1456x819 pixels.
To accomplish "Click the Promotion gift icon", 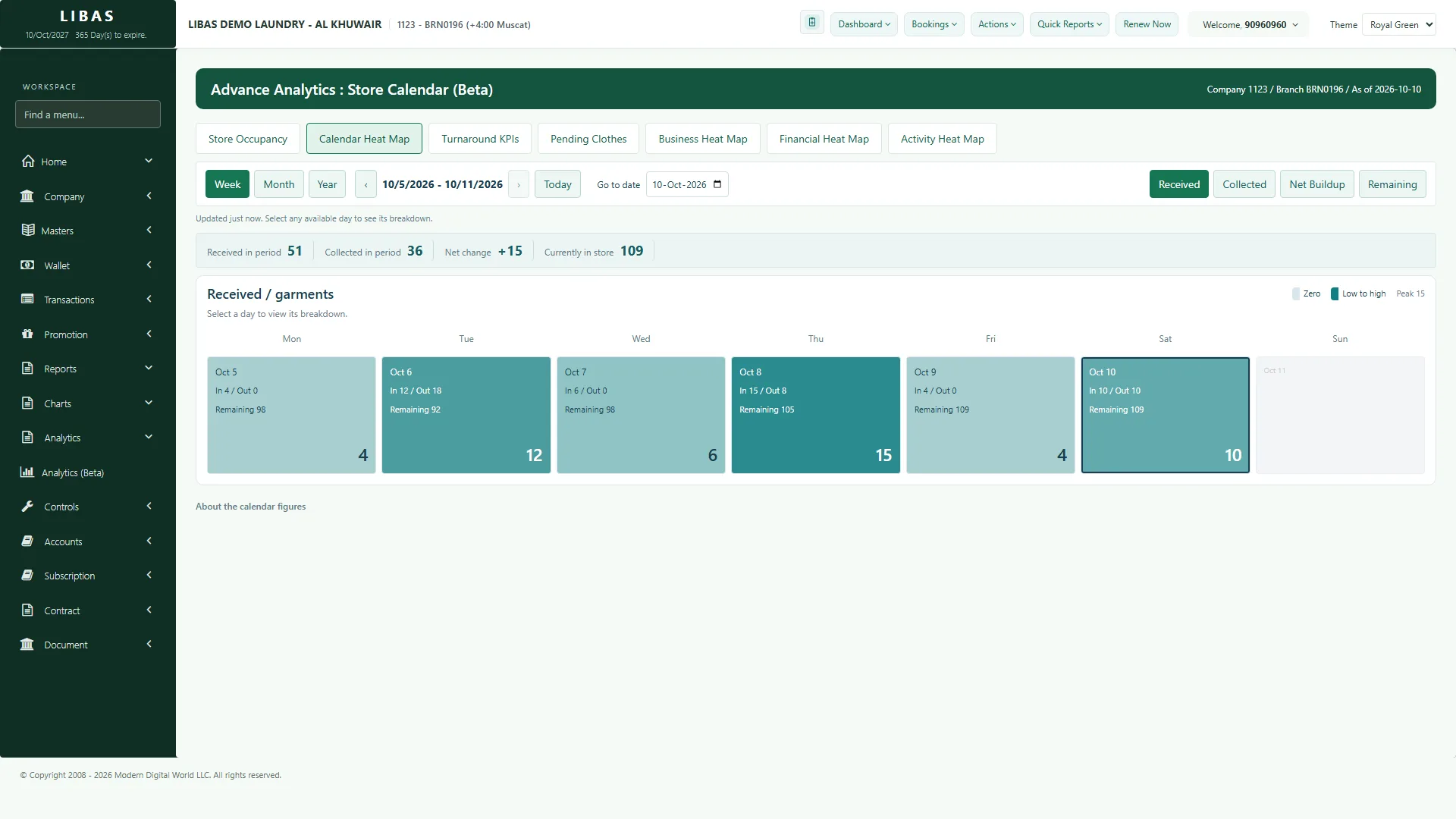I will click(x=27, y=334).
